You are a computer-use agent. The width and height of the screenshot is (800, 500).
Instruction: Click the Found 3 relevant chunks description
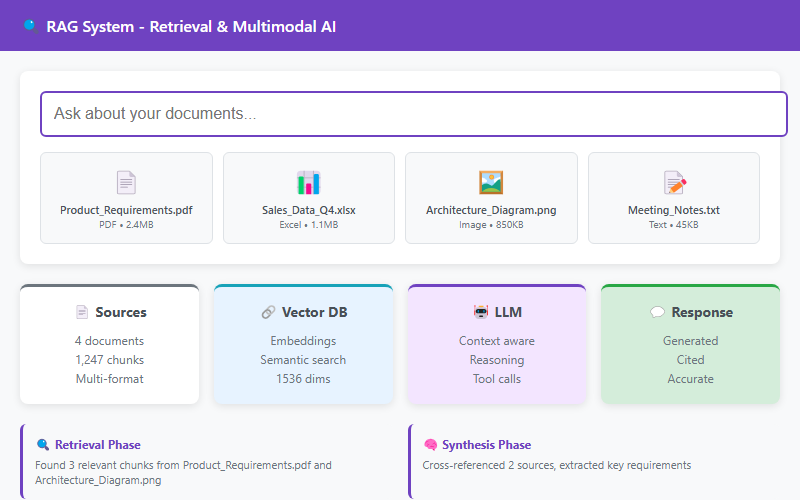point(184,472)
